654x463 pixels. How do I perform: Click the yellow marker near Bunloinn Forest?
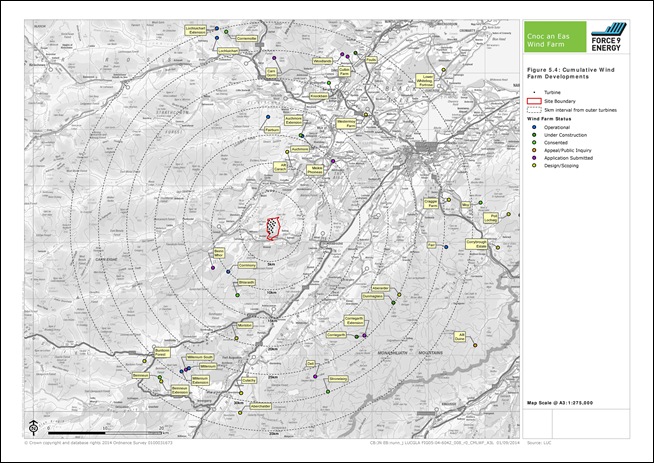(x=145, y=361)
